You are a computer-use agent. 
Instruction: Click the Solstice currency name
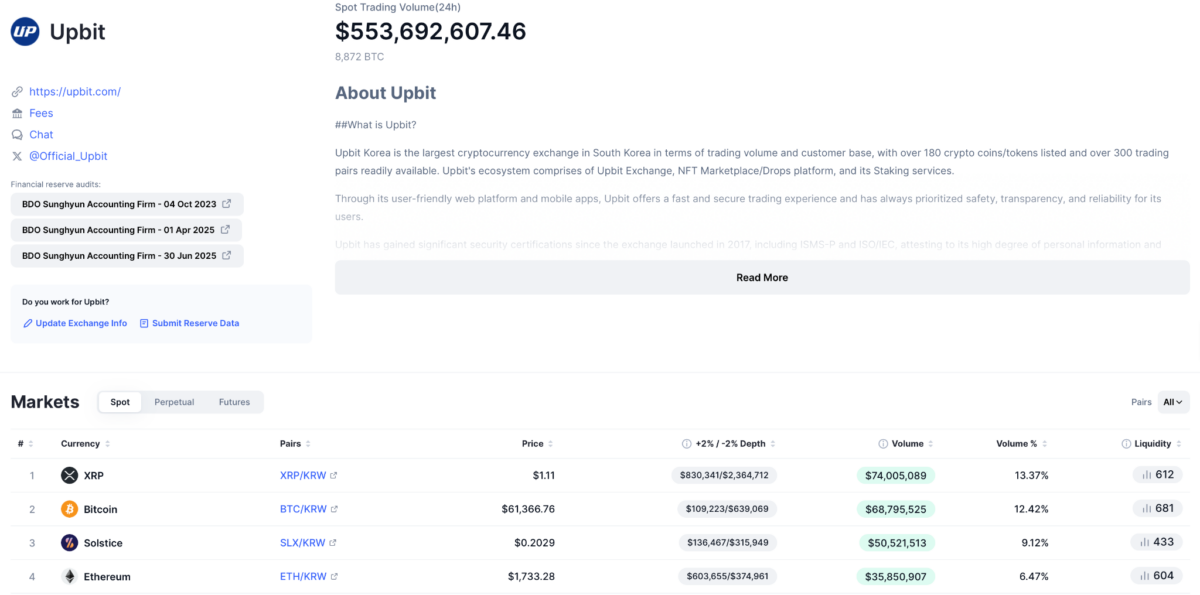(x=103, y=543)
